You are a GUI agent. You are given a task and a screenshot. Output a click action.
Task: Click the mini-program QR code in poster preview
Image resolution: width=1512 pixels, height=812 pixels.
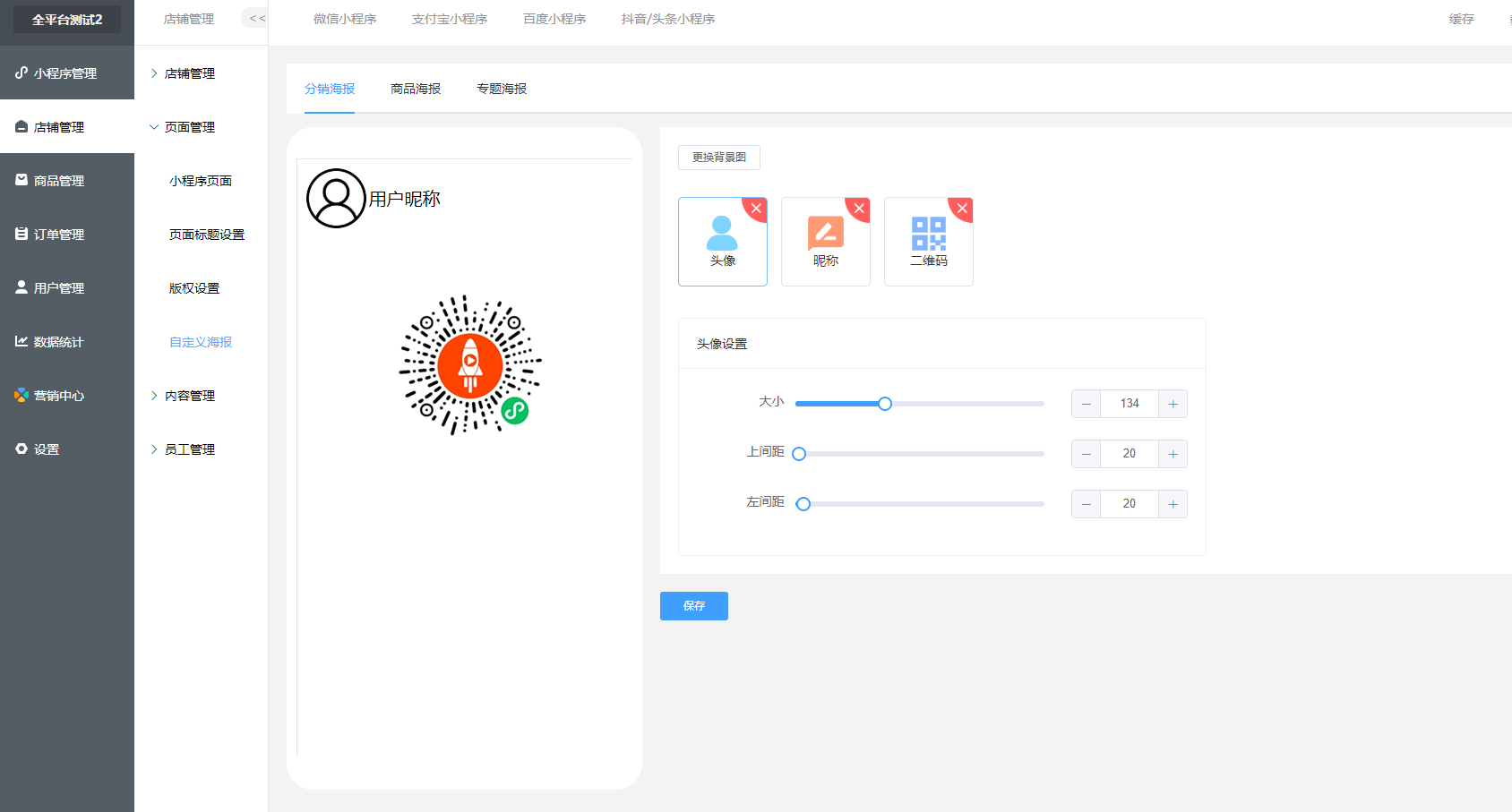(470, 365)
